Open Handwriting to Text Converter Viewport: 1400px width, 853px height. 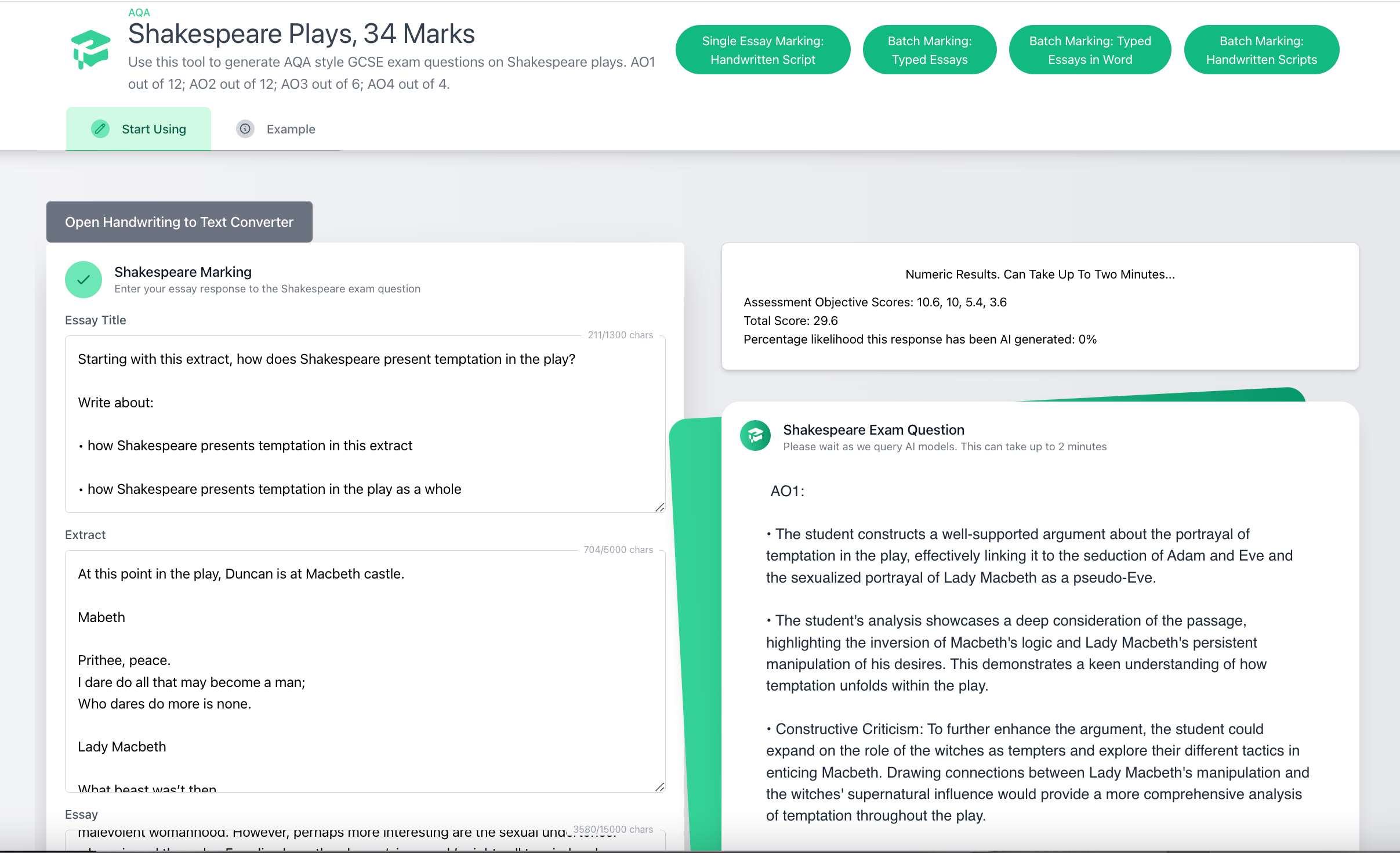[179, 222]
